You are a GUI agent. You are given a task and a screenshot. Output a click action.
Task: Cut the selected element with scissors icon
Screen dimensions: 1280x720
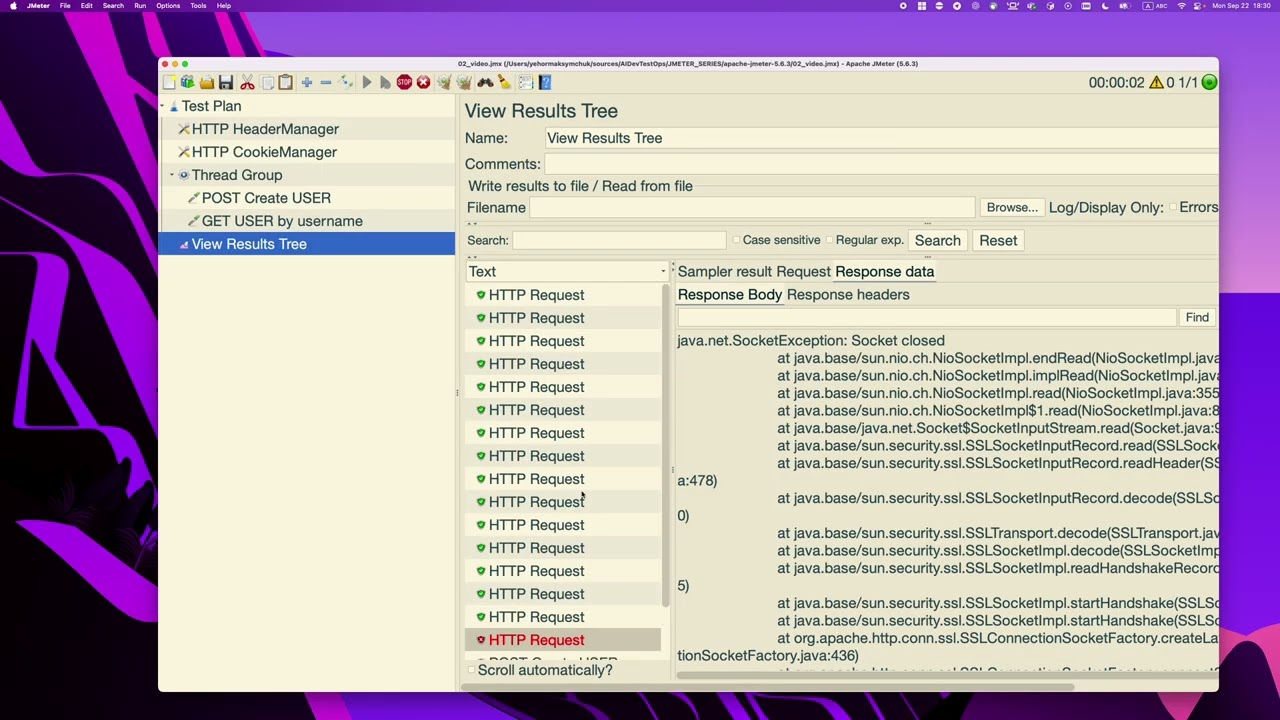[247, 83]
